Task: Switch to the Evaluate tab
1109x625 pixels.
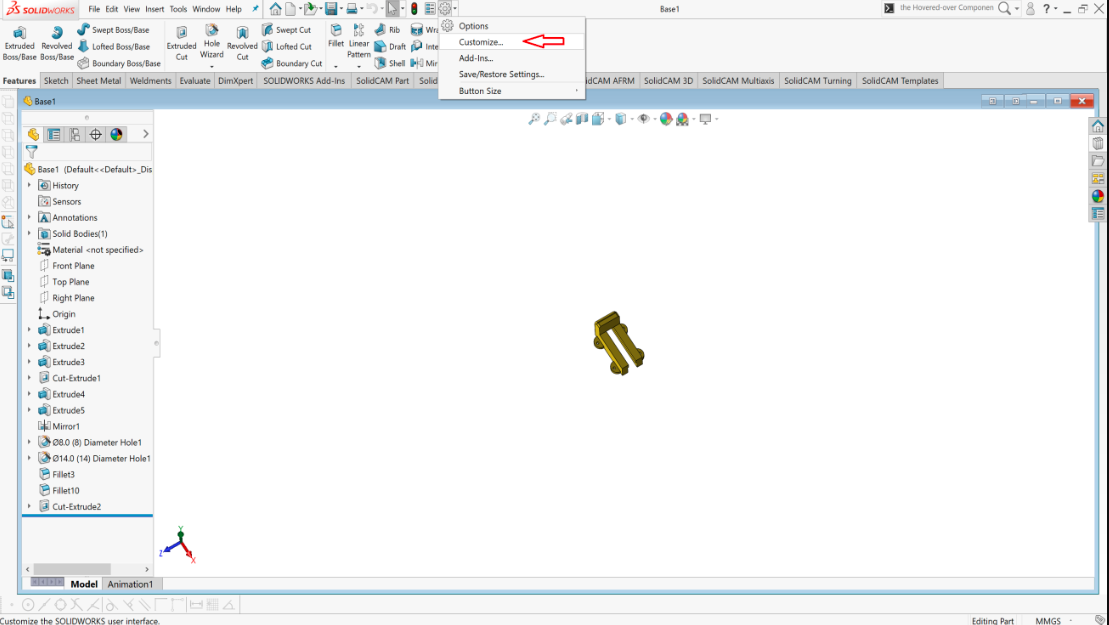Action: click(x=194, y=81)
